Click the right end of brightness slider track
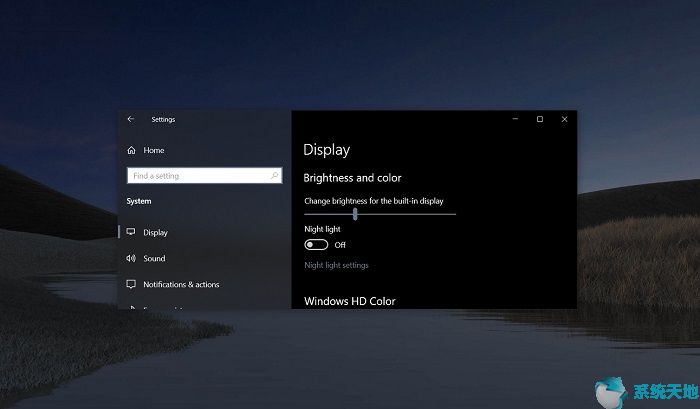Viewport: 700px width, 409px height. 454,214
